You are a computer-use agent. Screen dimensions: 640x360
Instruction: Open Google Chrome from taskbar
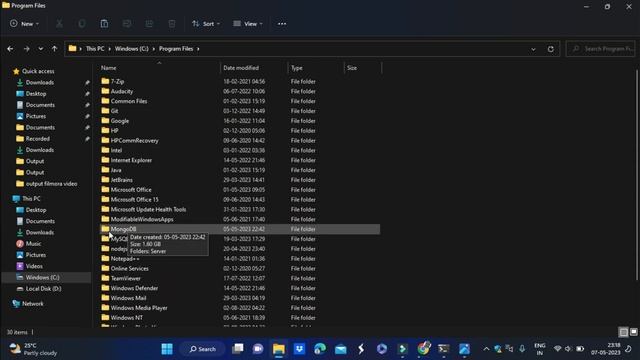click(x=423, y=349)
